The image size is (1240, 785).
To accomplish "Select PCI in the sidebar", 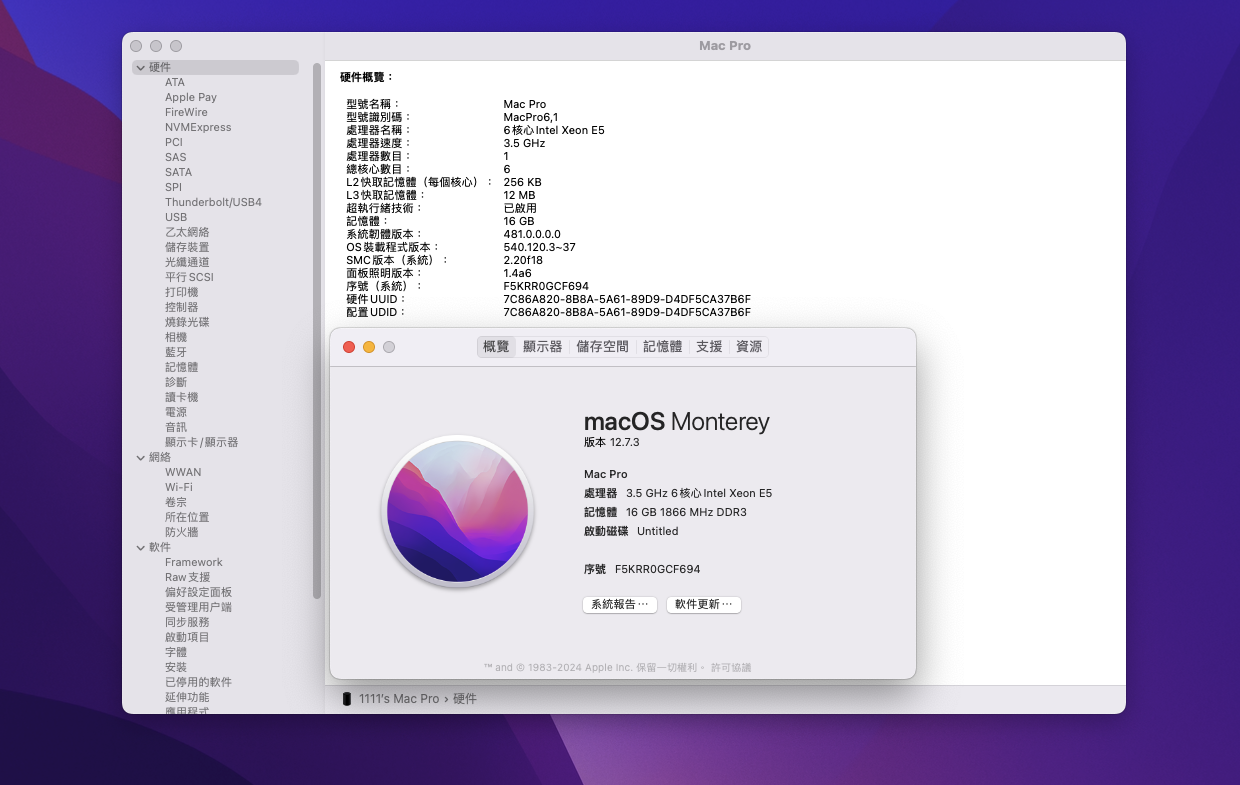I will coord(174,142).
